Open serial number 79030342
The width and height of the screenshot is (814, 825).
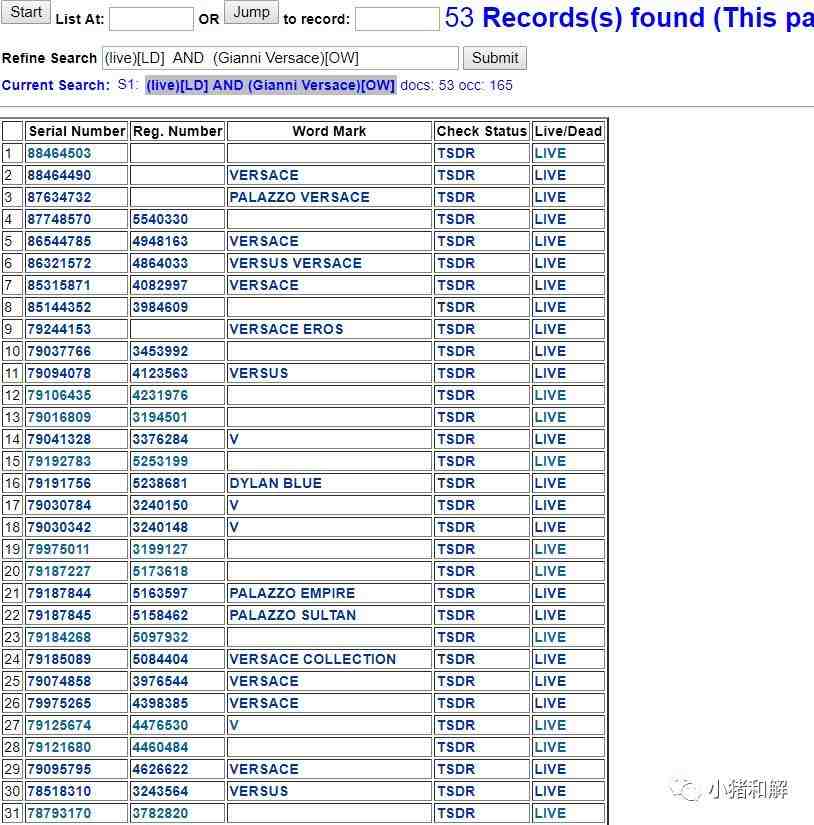point(59,527)
